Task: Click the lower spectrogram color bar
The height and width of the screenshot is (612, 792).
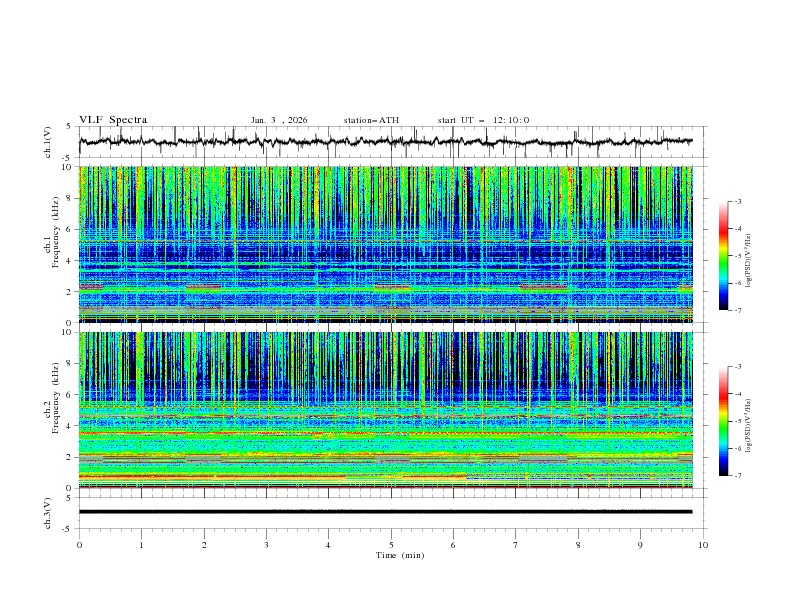Action: pos(723,422)
